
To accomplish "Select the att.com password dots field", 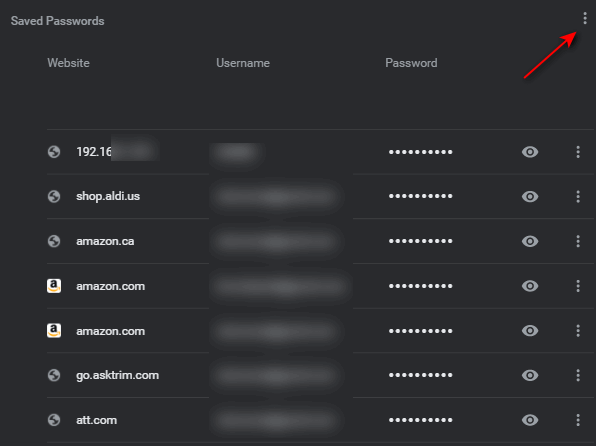I will coord(420,420).
